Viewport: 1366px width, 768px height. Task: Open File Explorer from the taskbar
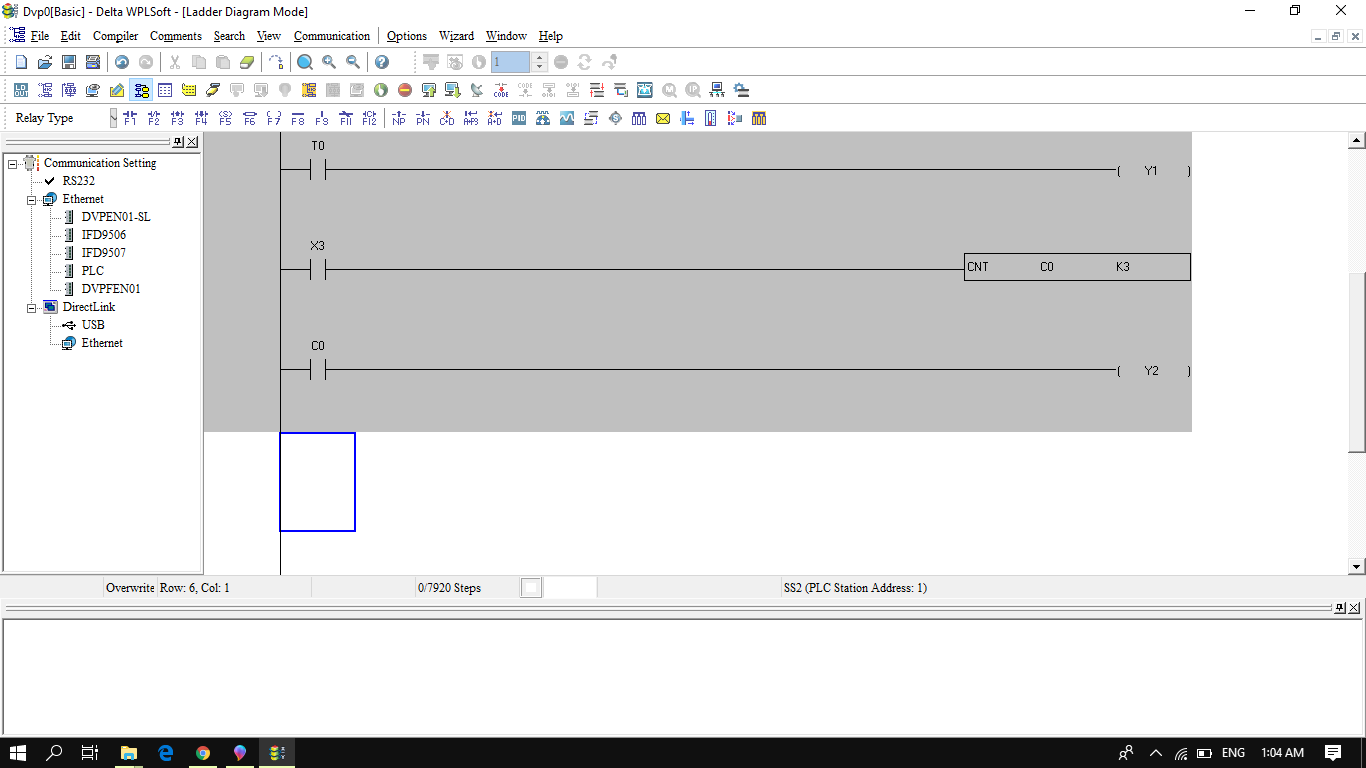click(129, 752)
